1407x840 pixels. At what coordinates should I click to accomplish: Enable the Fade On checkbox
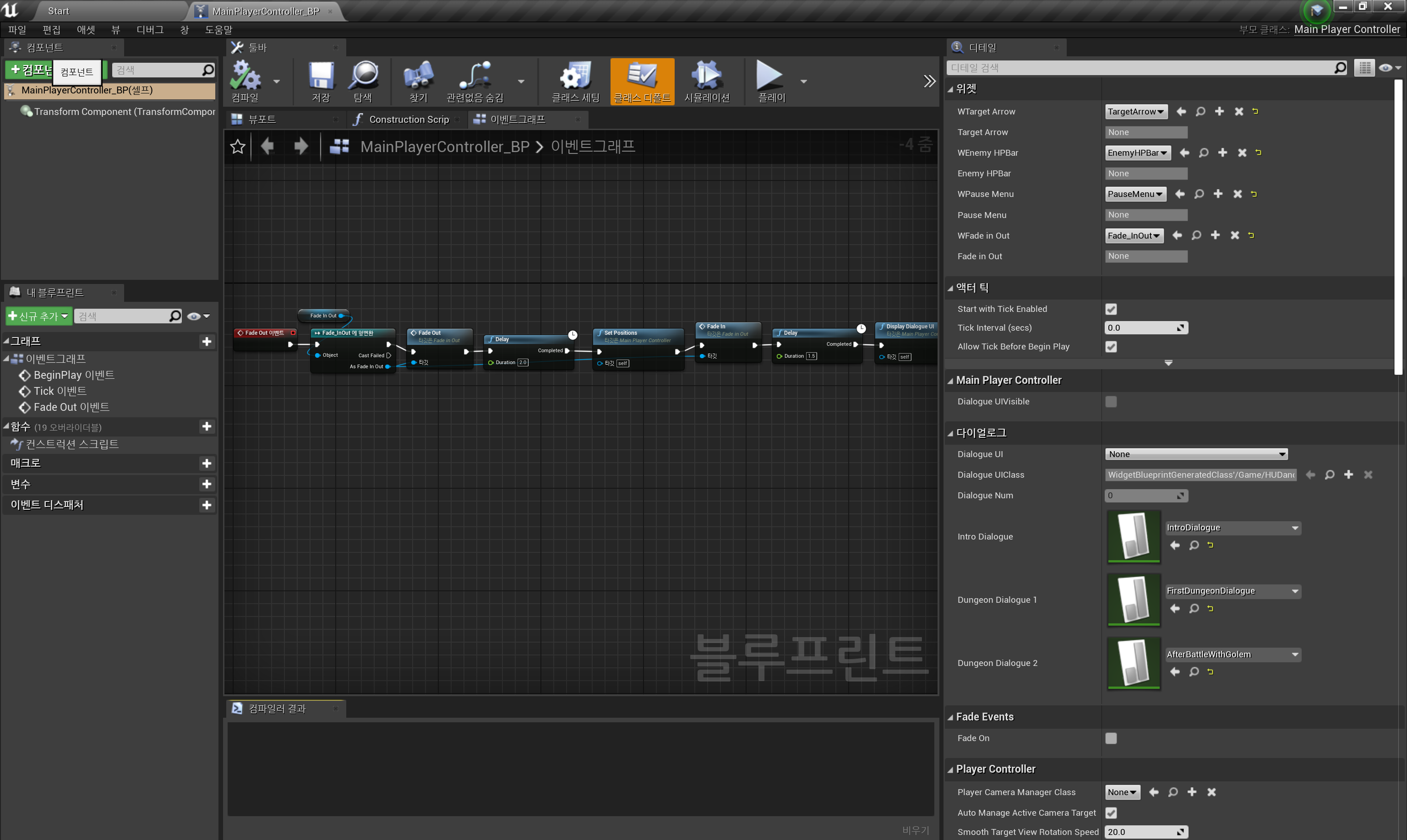pos(1111,738)
